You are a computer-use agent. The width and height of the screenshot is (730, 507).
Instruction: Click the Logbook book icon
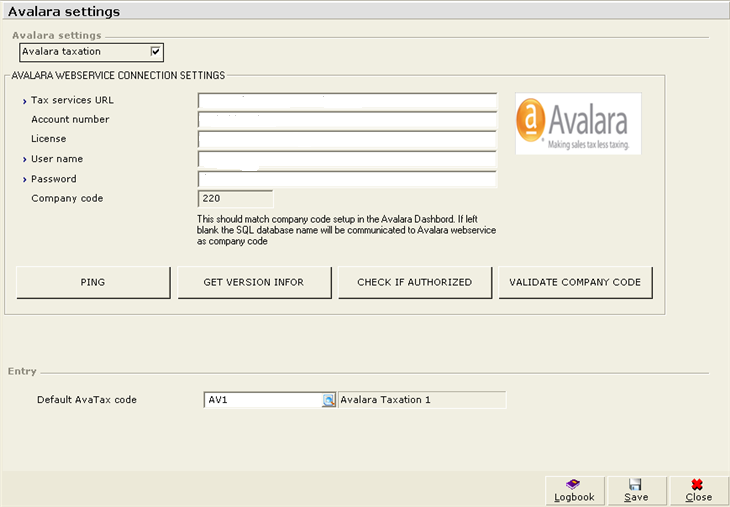[574, 484]
